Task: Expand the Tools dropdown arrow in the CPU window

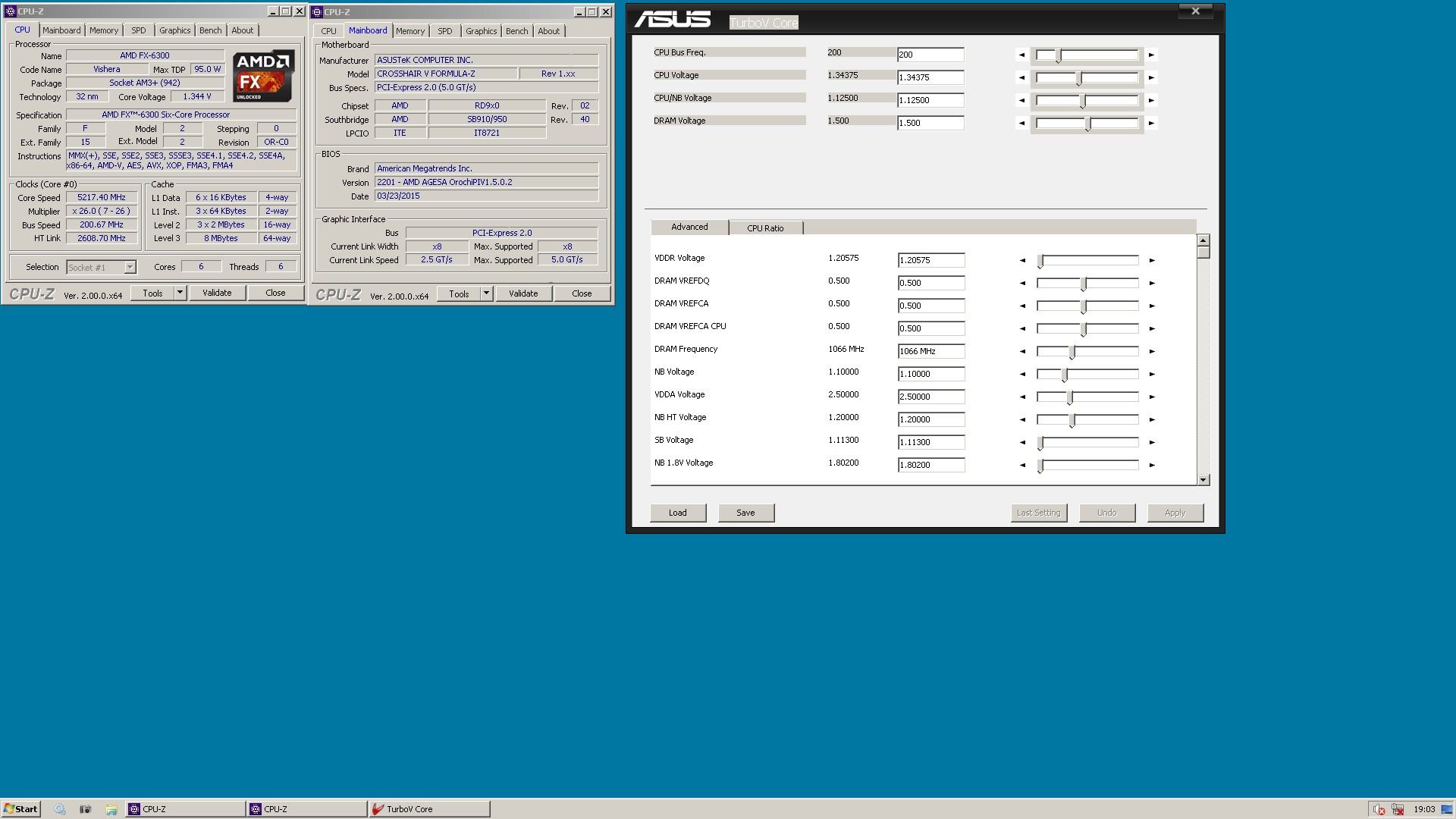Action: pyautogui.click(x=180, y=293)
